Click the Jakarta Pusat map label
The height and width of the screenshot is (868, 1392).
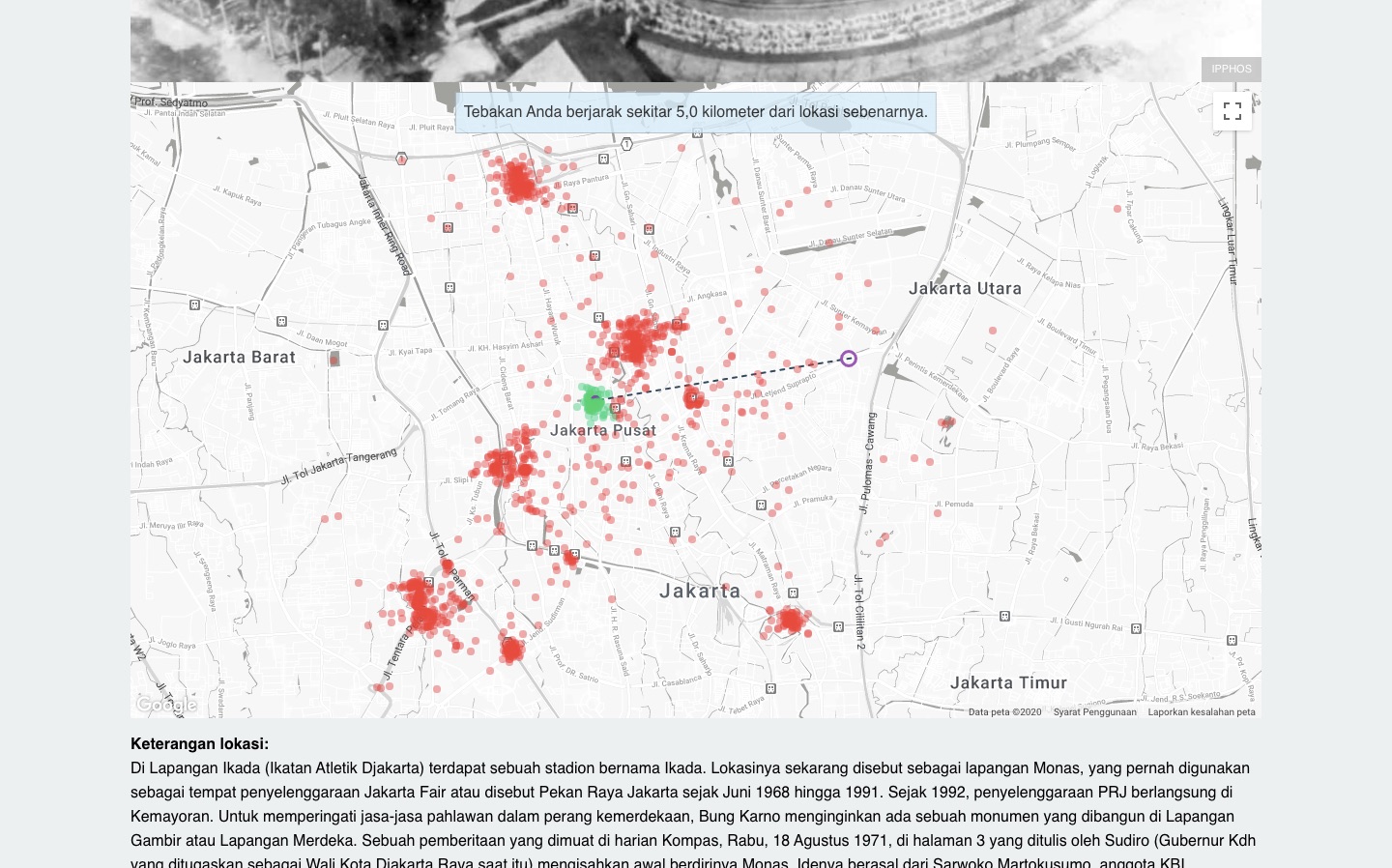pyautogui.click(x=603, y=430)
